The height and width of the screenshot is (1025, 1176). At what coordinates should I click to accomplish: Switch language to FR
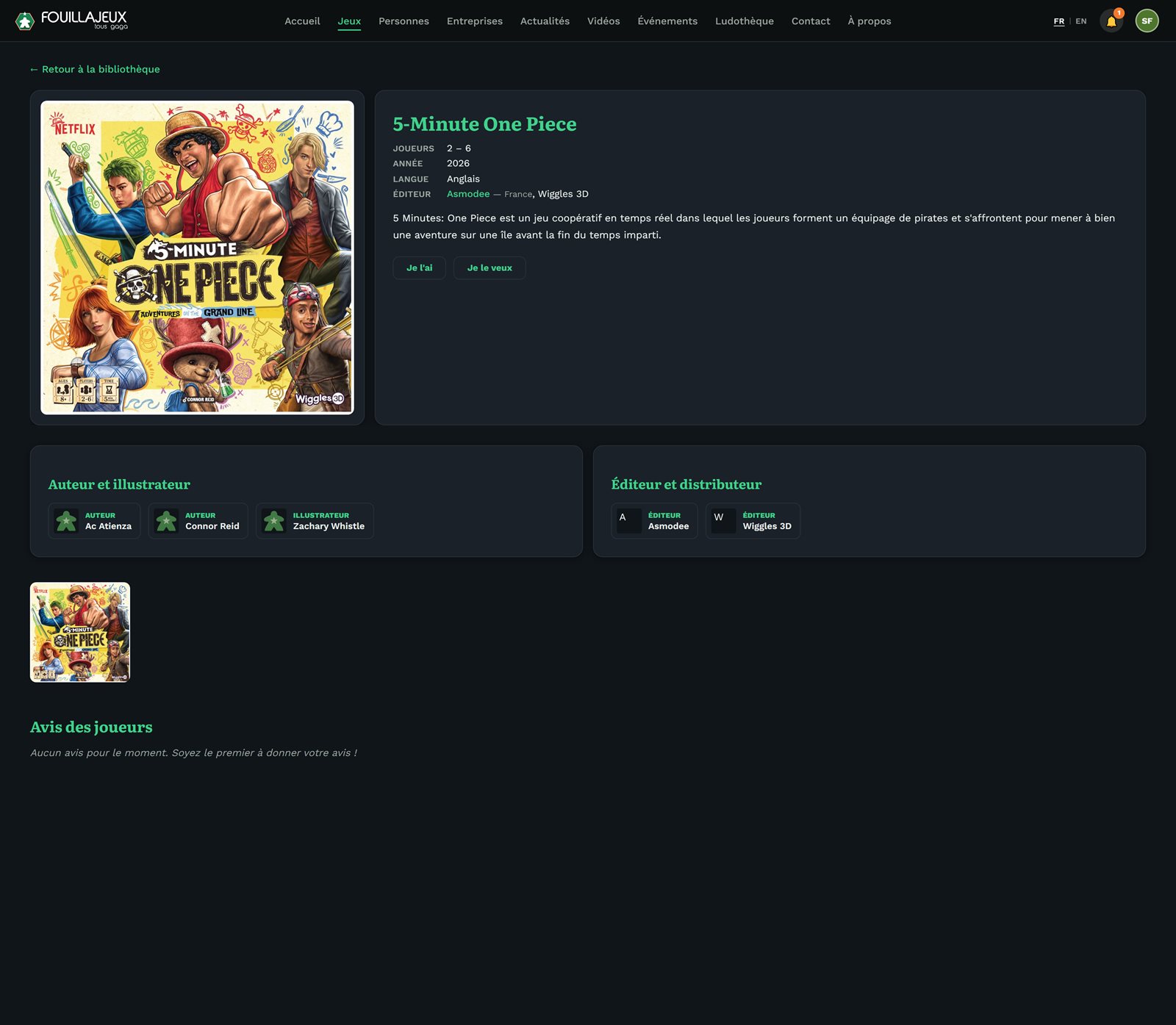click(1058, 21)
